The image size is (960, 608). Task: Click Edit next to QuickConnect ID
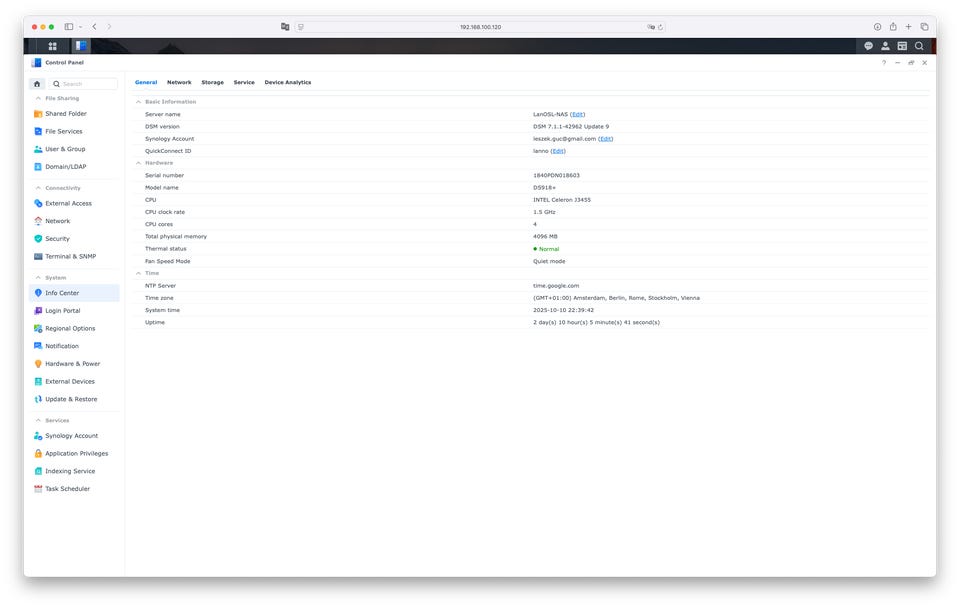[558, 151]
